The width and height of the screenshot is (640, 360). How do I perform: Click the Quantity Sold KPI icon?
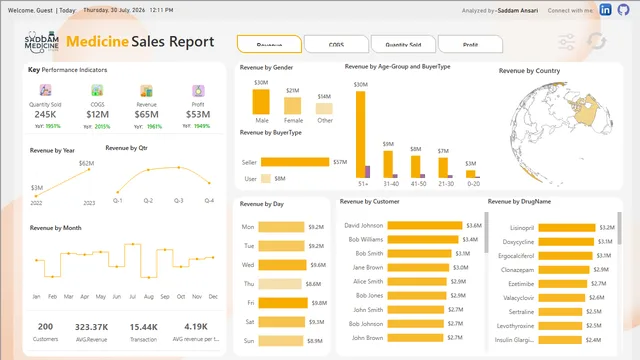point(45,90)
